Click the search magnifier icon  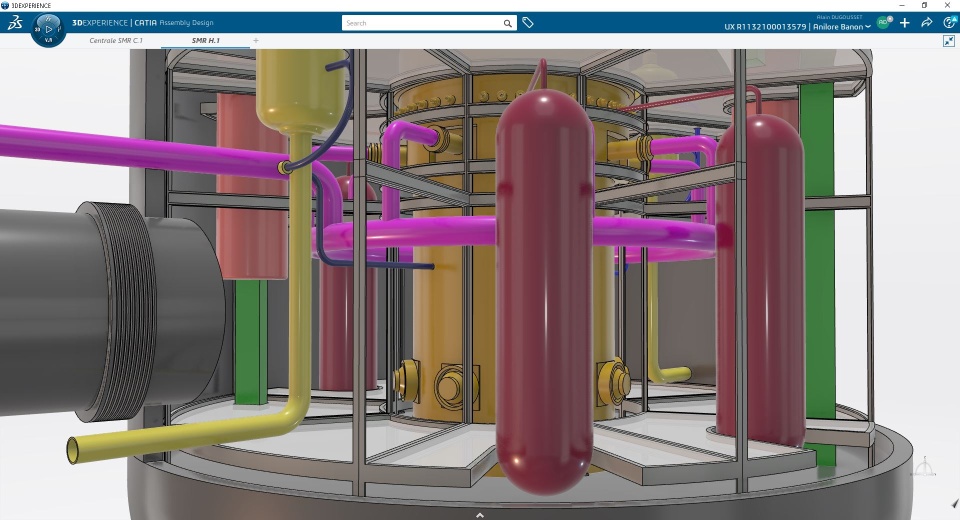(x=508, y=23)
